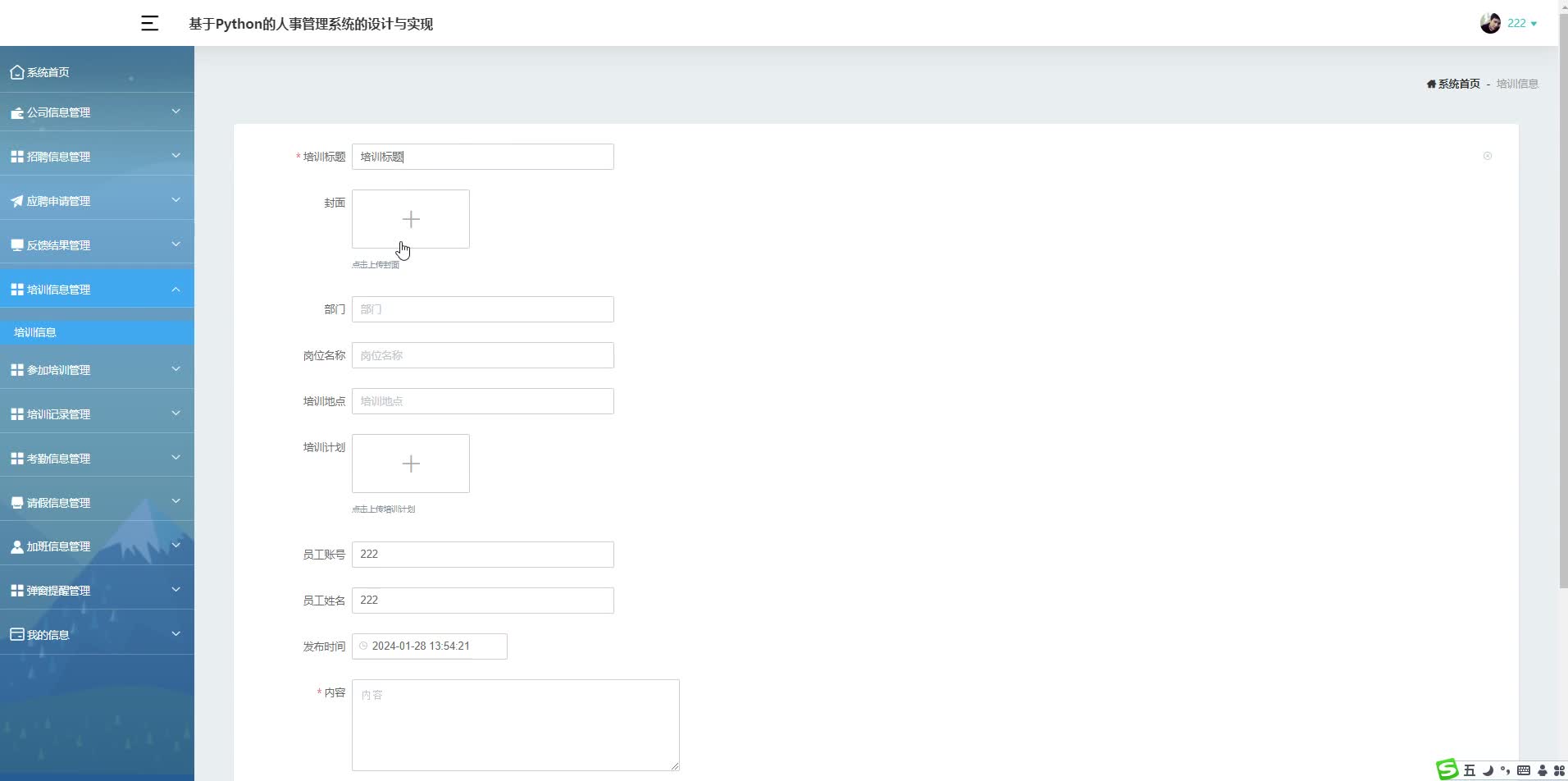Screen dimensions: 1568x781
Task: Click the 岗位名称 input field
Action: pos(482,355)
